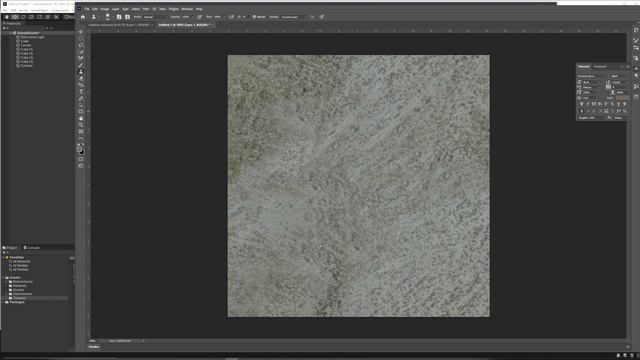This screenshot has height=360, width=640.
Task: Open Character panel flyout menu
Action: point(628,67)
